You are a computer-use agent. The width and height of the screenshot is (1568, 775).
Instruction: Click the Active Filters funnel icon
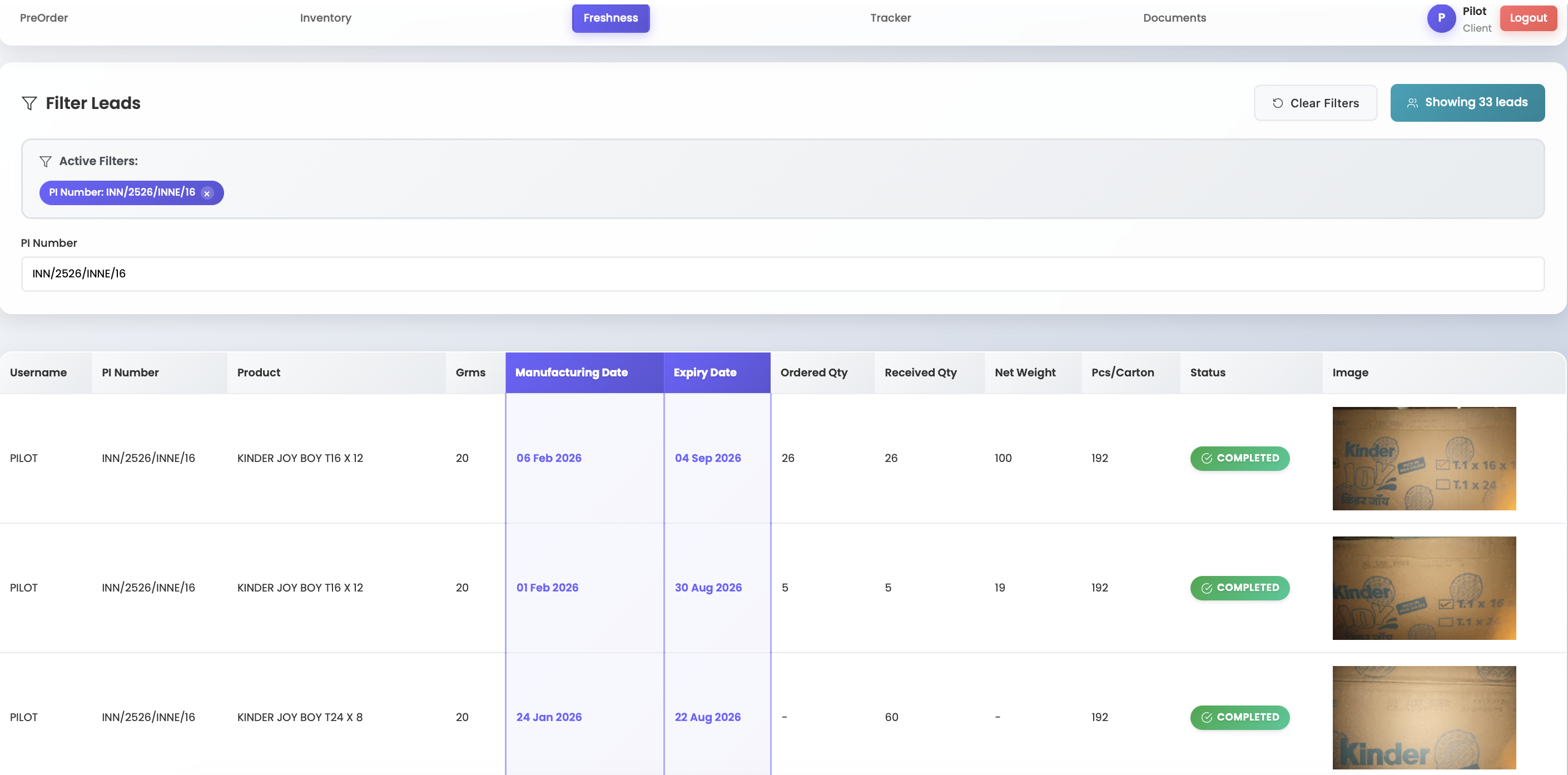pyautogui.click(x=45, y=161)
